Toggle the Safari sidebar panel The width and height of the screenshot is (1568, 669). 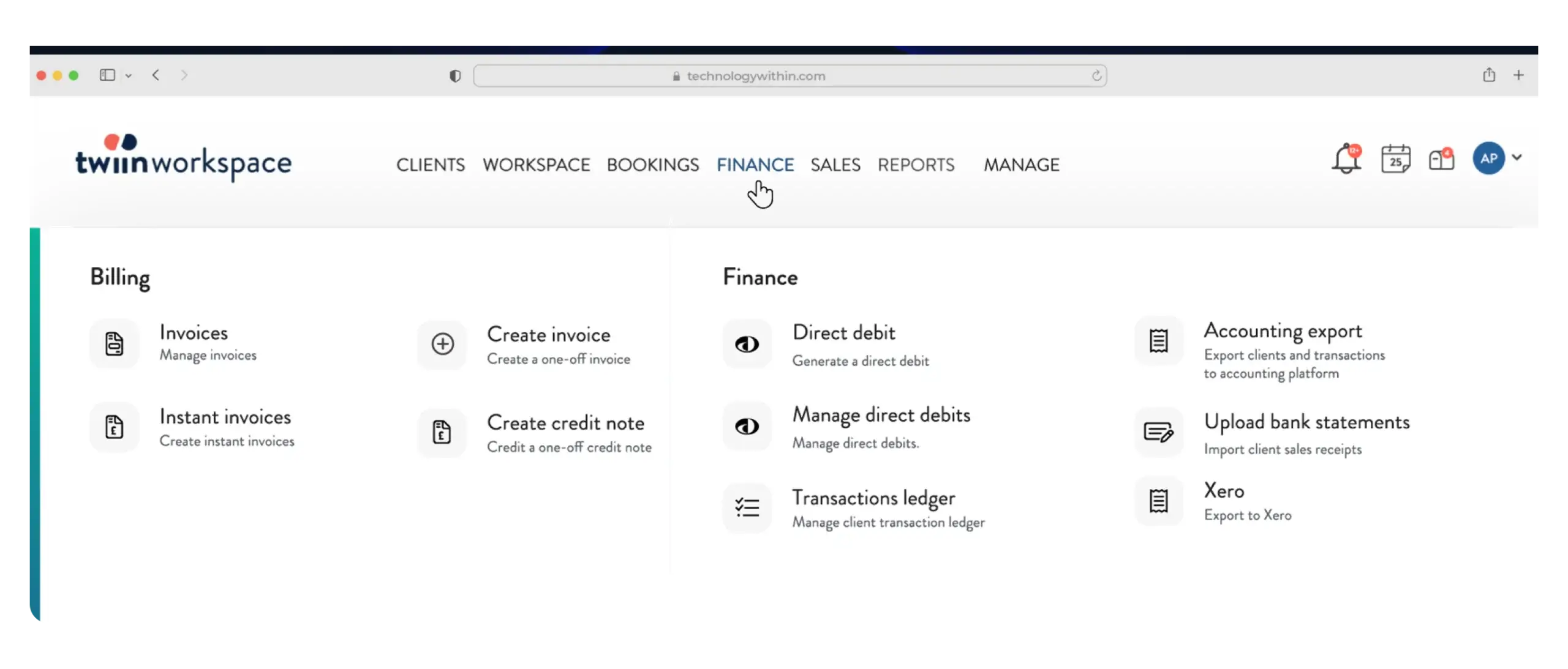click(x=107, y=75)
